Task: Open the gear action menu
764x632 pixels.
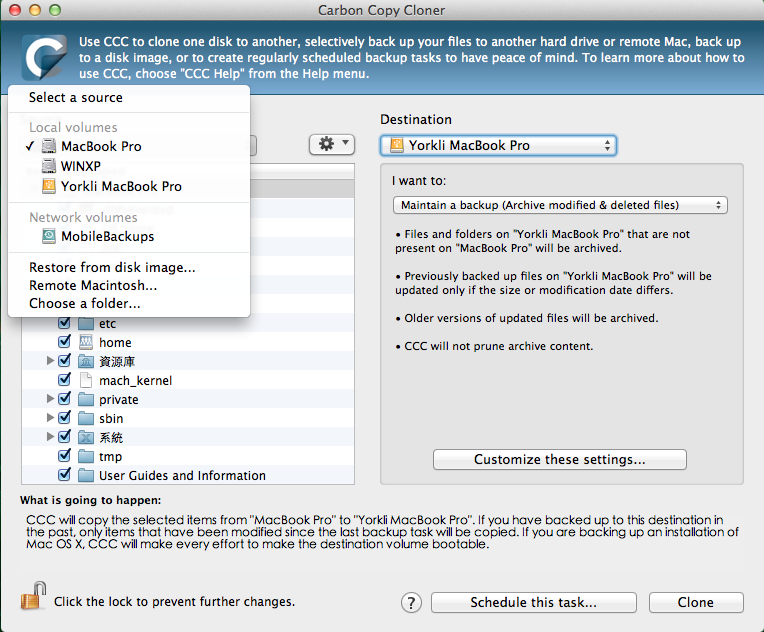Action: click(332, 144)
